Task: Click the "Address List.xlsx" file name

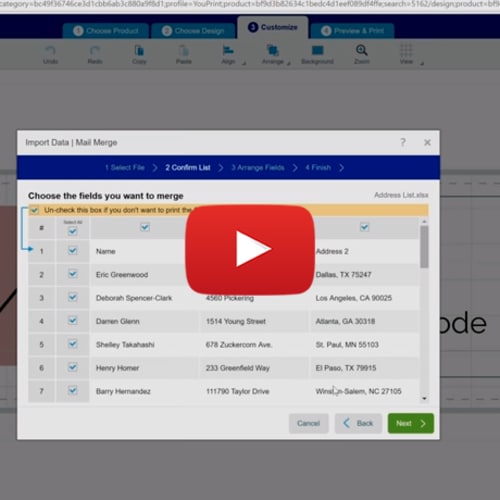Action: point(401,195)
